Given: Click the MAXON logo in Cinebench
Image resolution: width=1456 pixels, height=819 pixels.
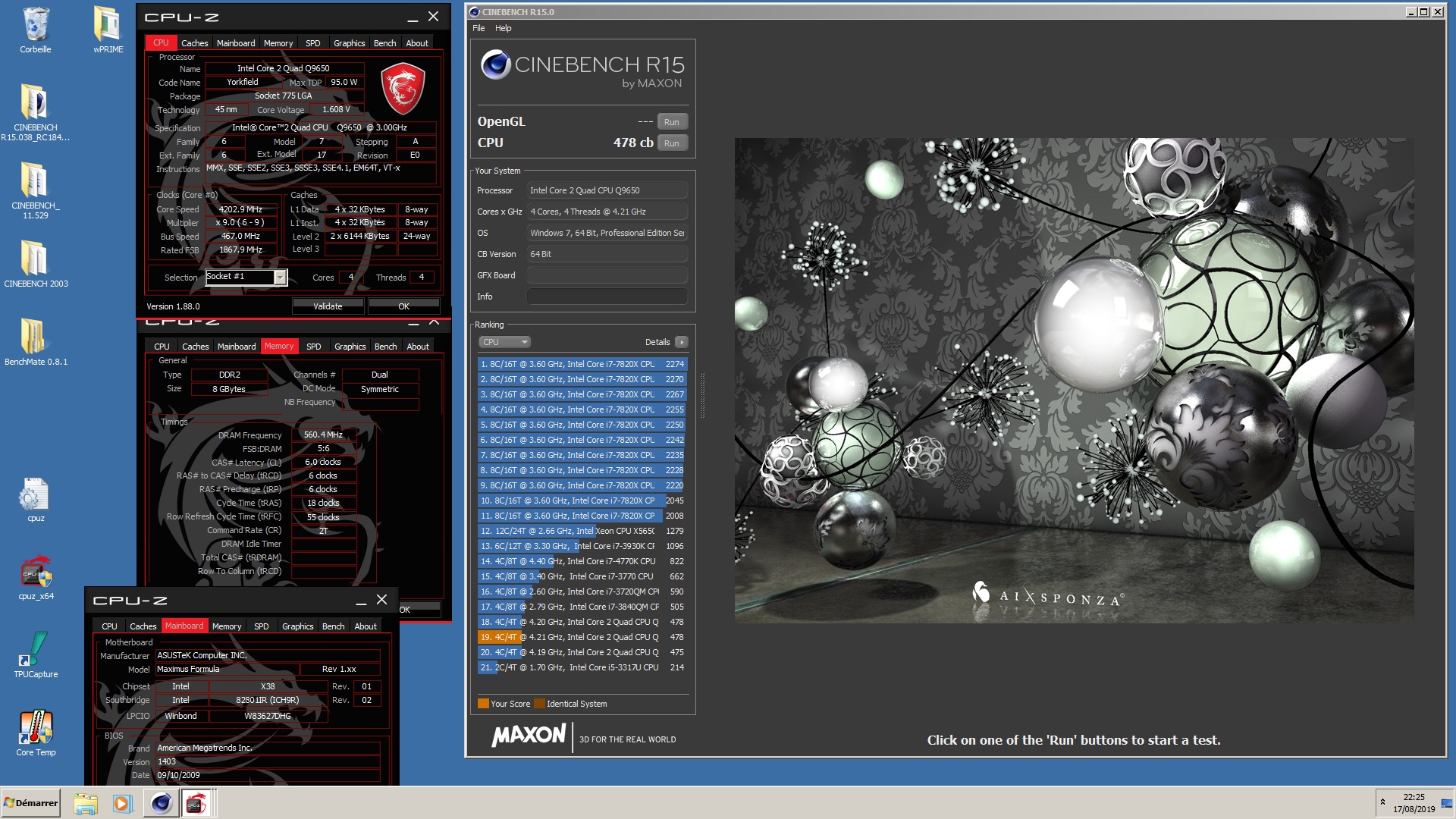Looking at the screenshot, I should [x=529, y=736].
